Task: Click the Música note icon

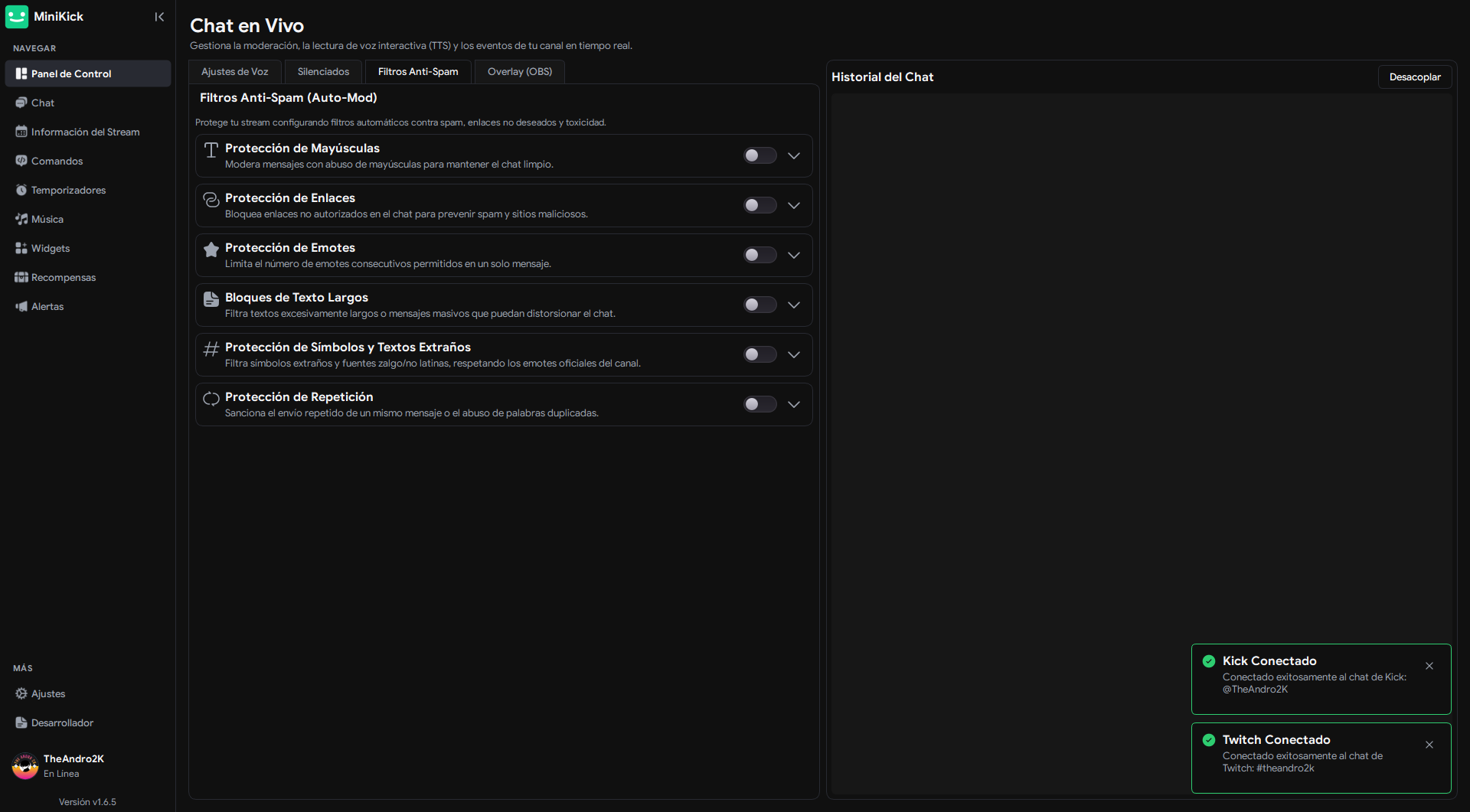Action: (x=21, y=219)
